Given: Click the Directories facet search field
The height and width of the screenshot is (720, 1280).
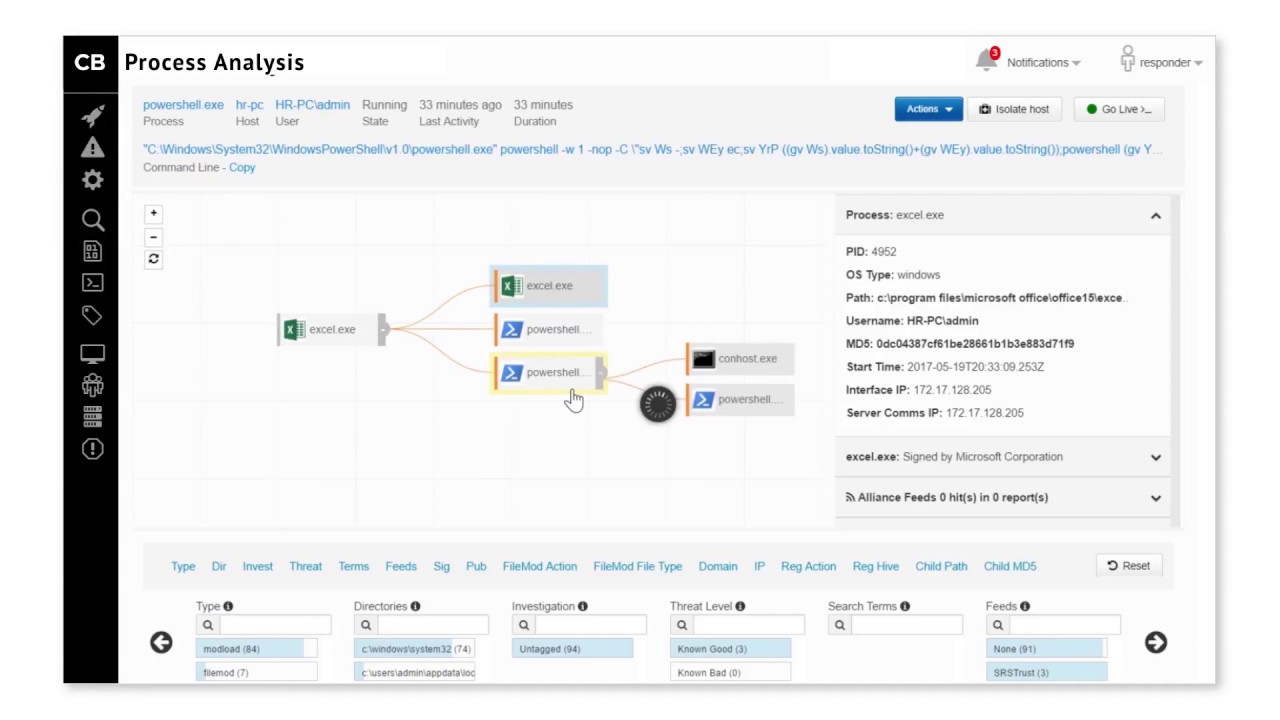Looking at the screenshot, I should (433, 625).
